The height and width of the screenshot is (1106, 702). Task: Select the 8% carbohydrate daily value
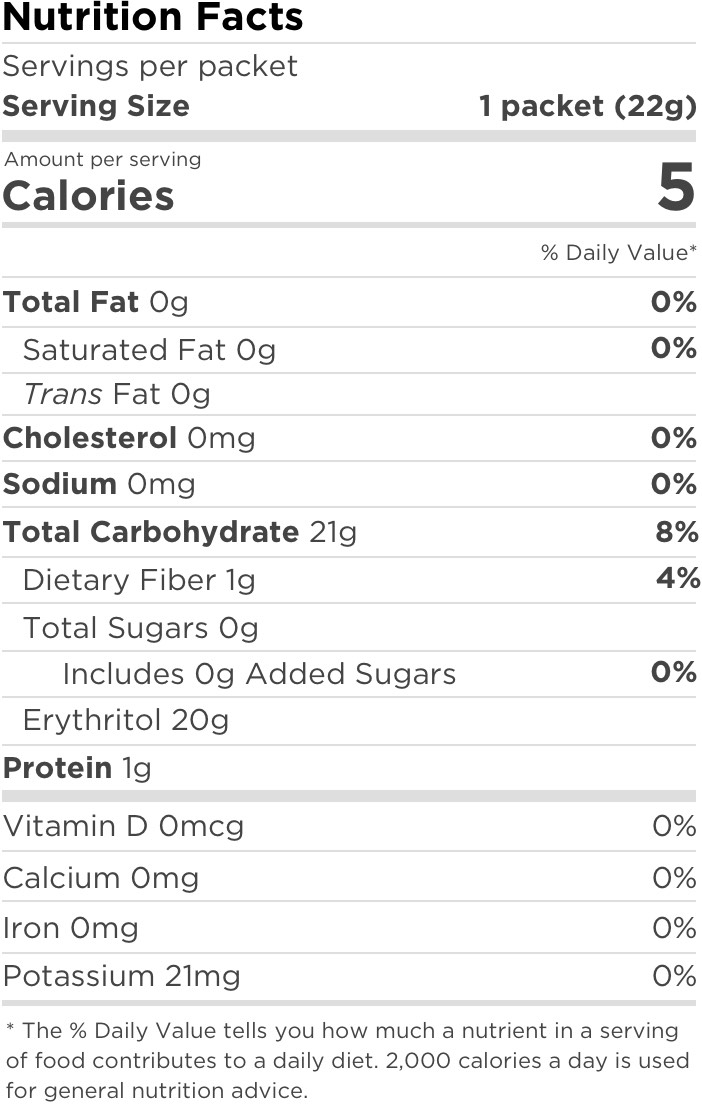(x=676, y=532)
